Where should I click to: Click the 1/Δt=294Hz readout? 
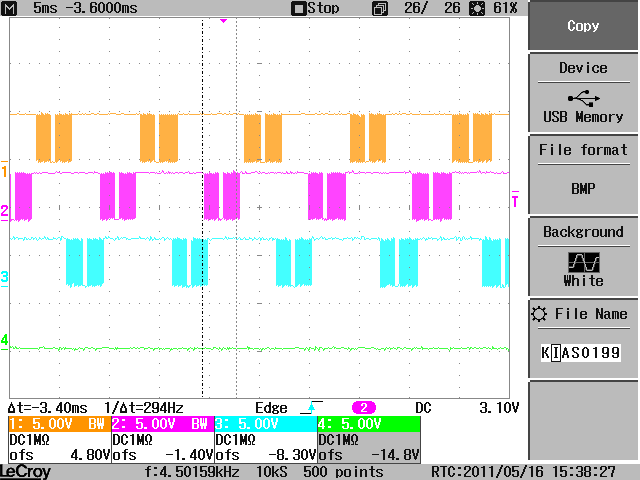coord(144,408)
